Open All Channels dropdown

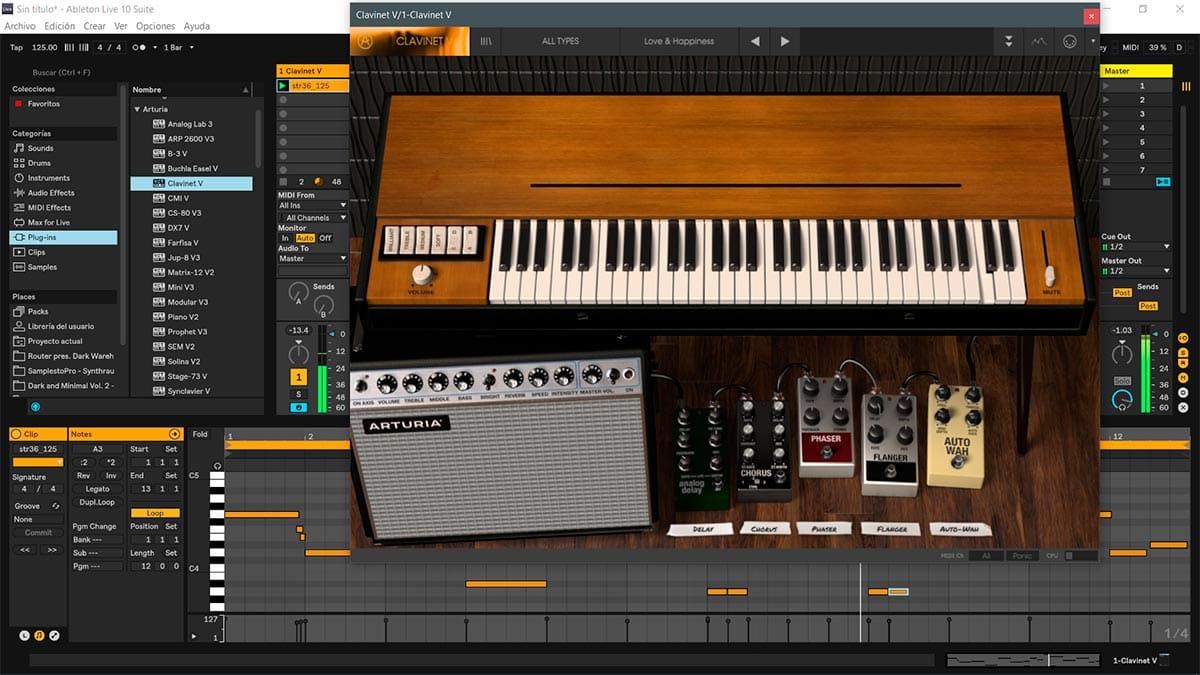point(312,217)
